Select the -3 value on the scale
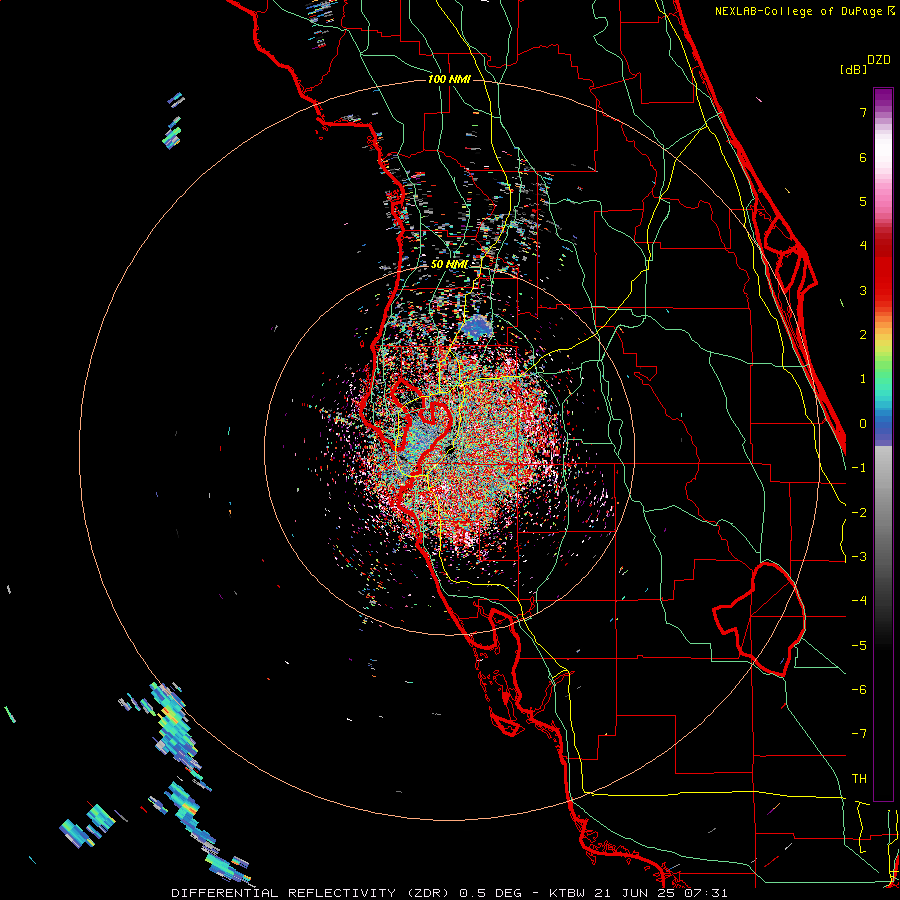 [859, 557]
